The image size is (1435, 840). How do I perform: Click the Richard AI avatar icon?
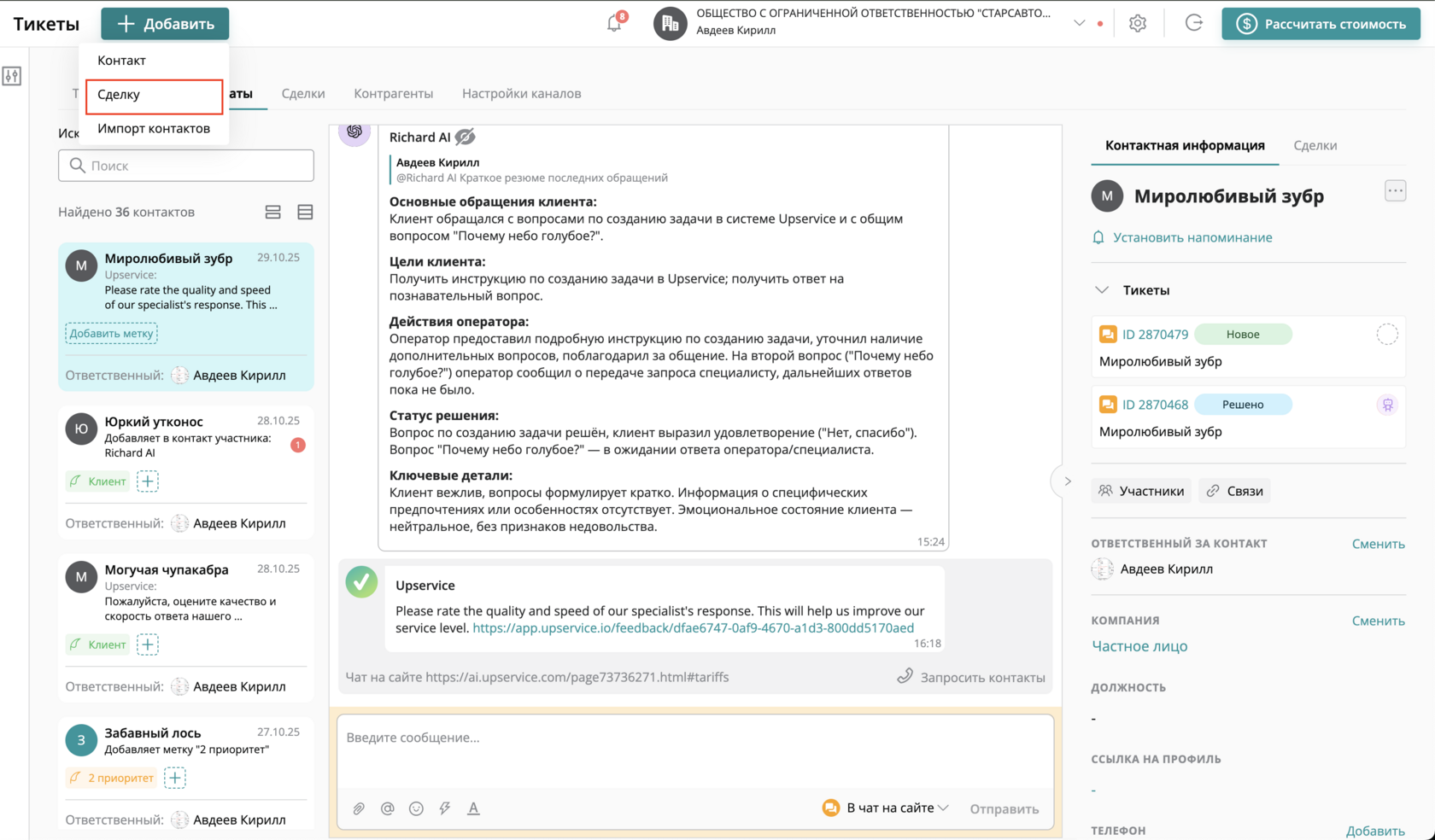pos(354,132)
